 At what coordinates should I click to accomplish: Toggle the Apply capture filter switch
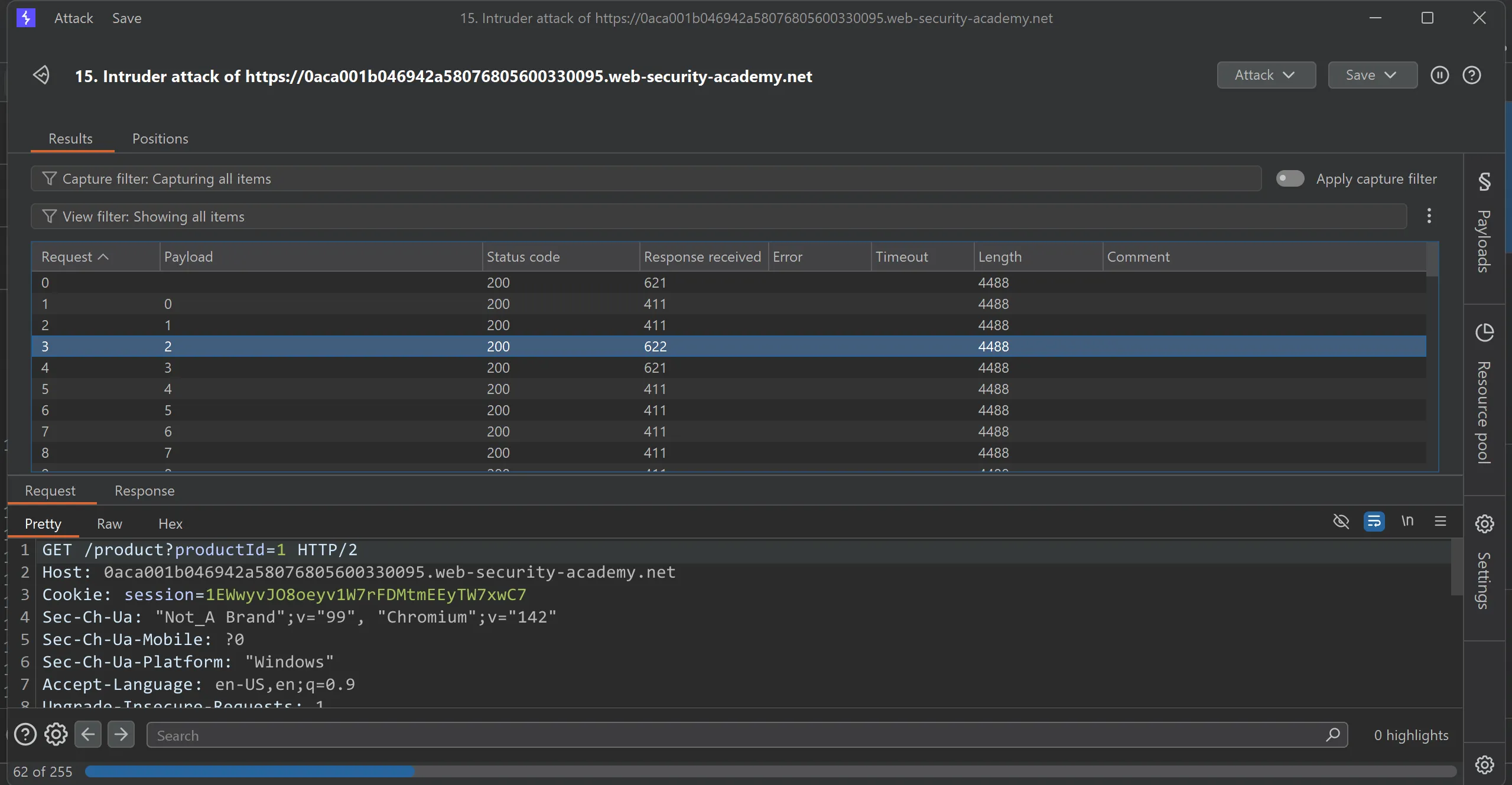coord(1290,178)
